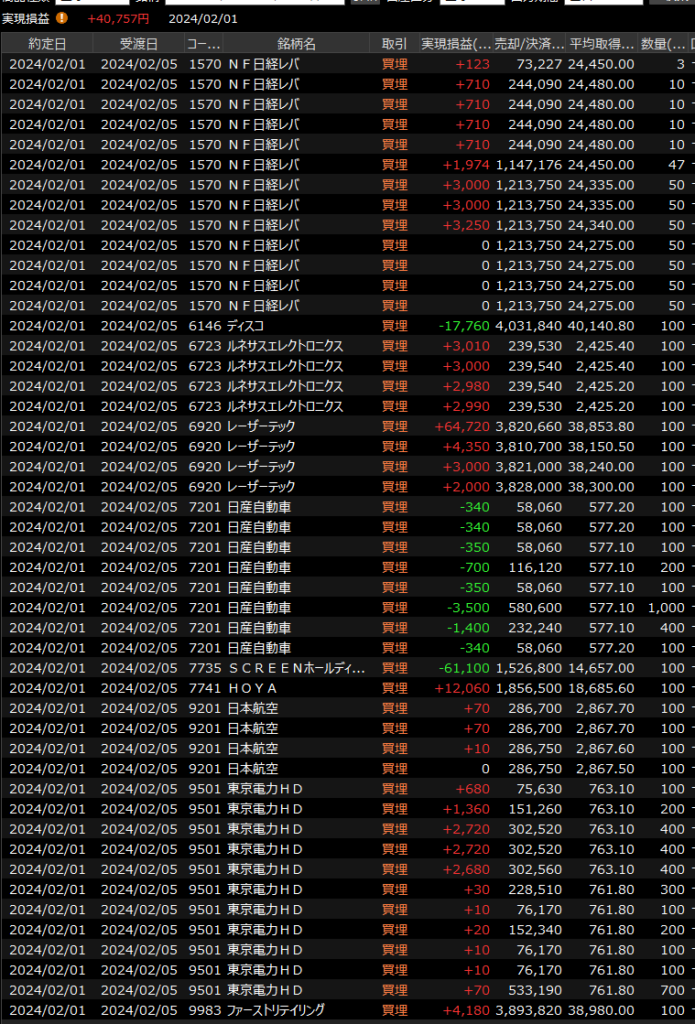Select the ファーストリテイリング row
This screenshot has height=1024, width=695.
click(276, 1010)
